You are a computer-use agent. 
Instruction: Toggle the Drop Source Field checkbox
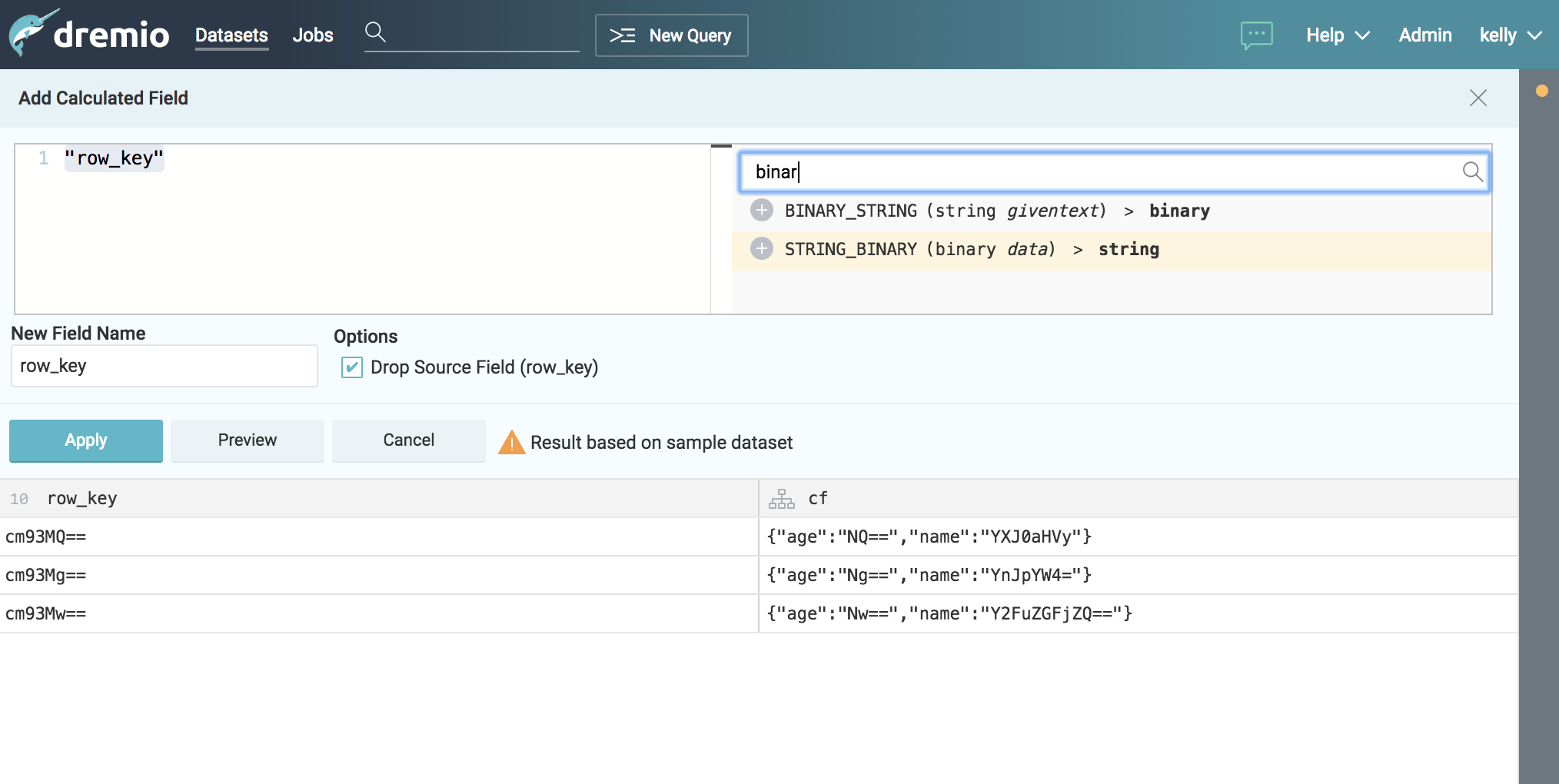[352, 367]
